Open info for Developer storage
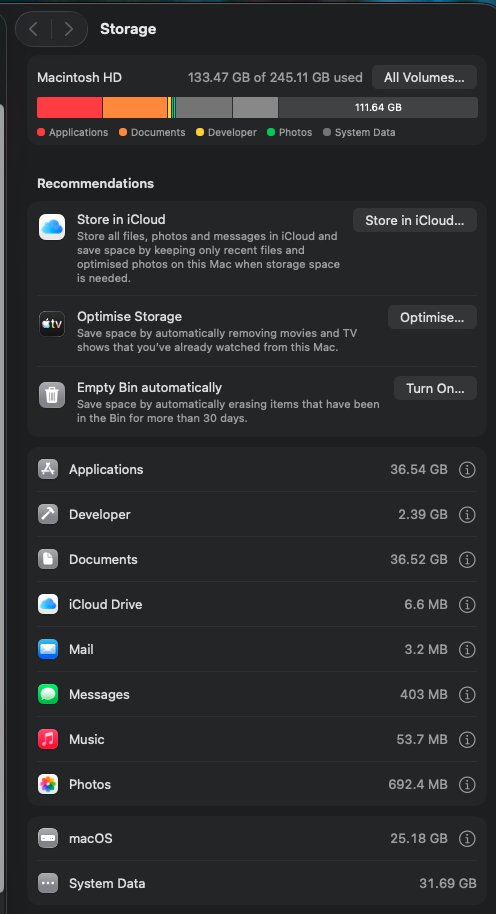 tap(467, 514)
